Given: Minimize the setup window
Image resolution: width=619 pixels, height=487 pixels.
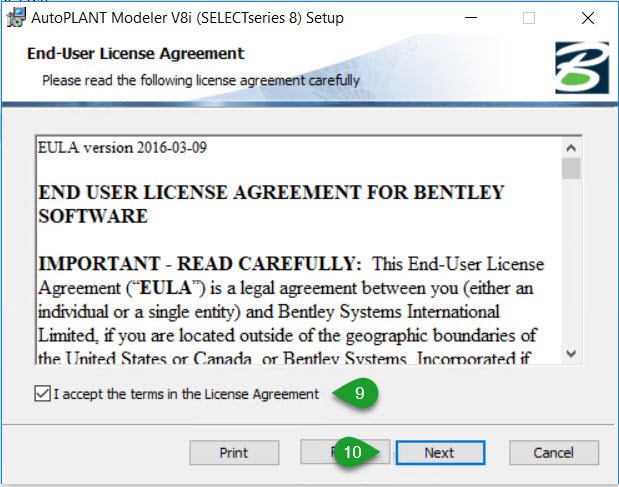Looking at the screenshot, I should [471, 18].
